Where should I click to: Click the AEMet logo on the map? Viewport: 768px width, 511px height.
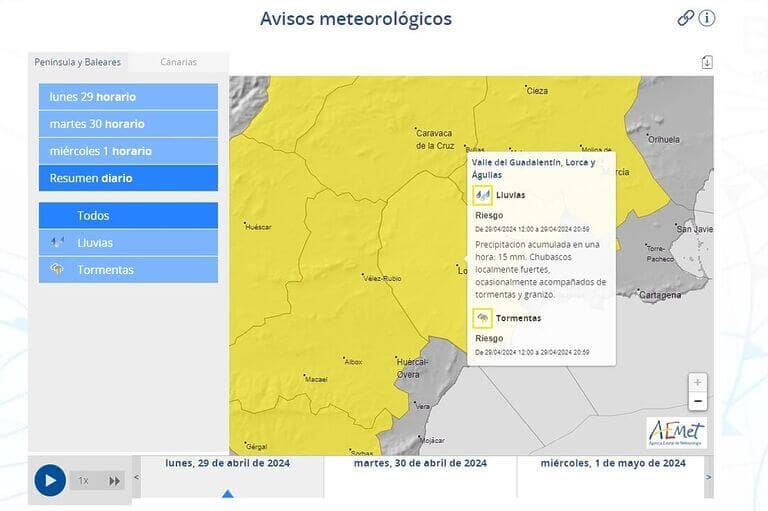[676, 433]
